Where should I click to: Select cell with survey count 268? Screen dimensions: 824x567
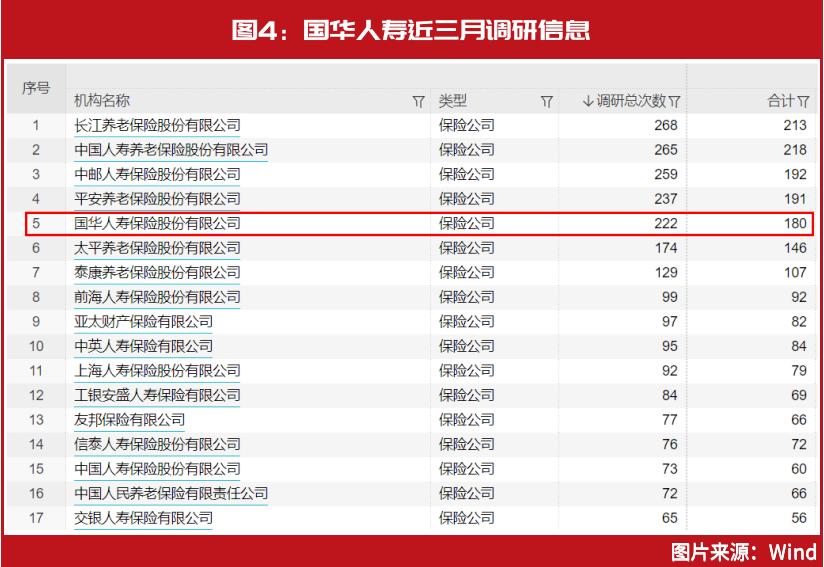(666, 125)
